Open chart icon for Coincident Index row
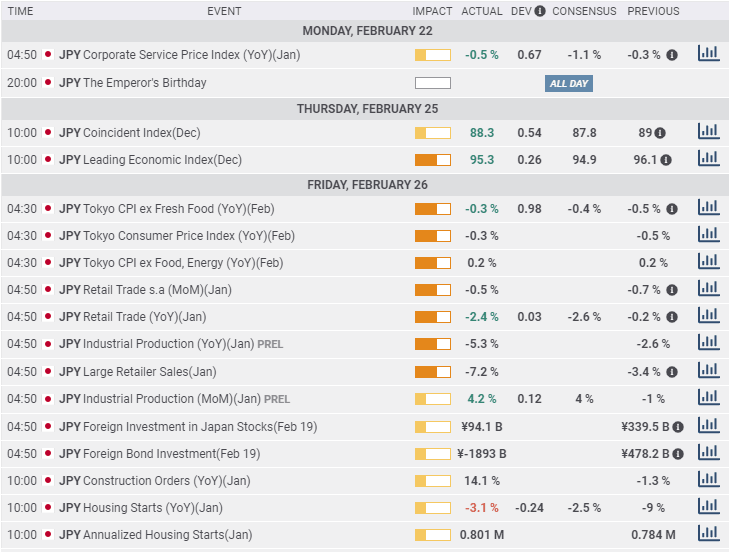729x552 pixels. coord(708,132)
